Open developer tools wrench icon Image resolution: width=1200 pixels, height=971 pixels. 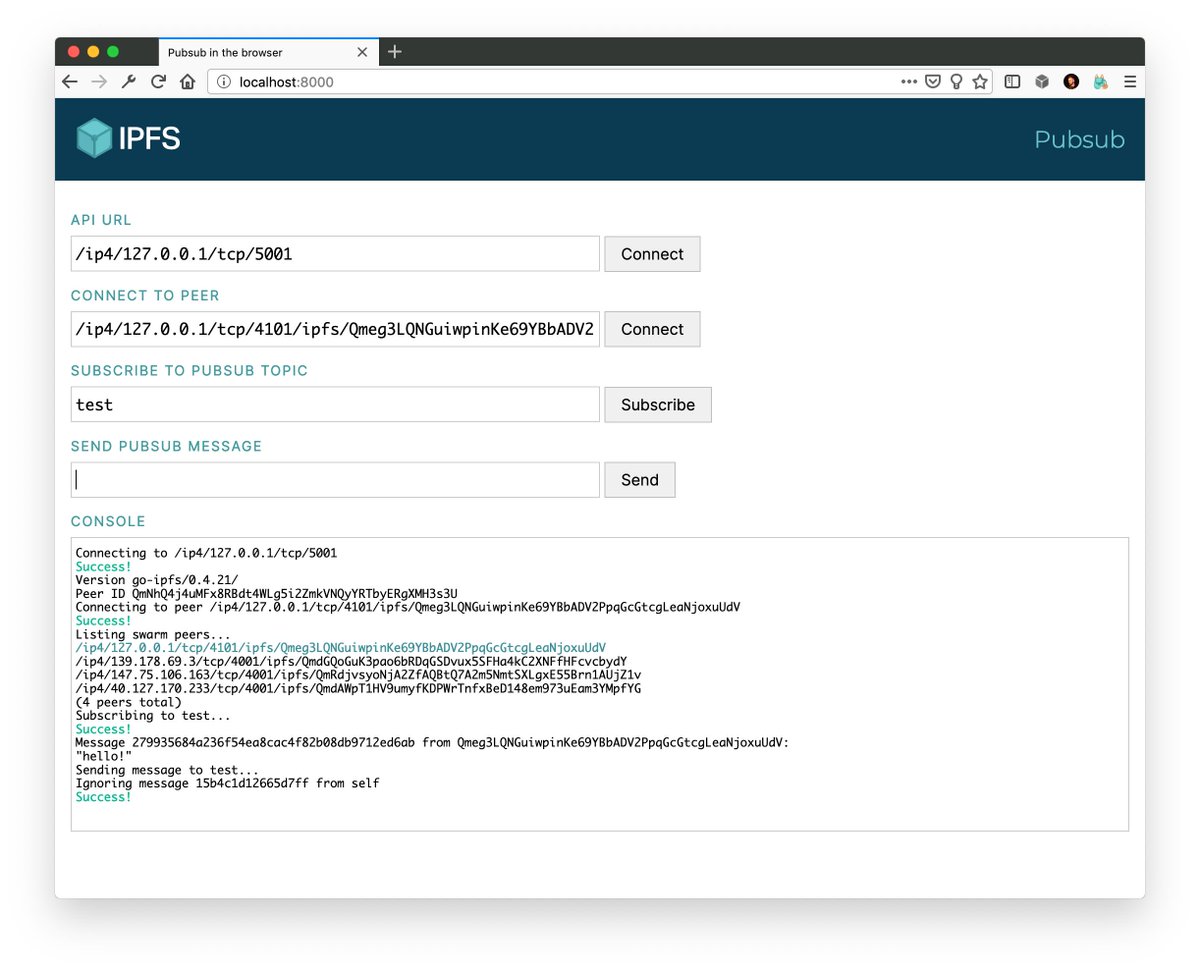click(128, 82)
